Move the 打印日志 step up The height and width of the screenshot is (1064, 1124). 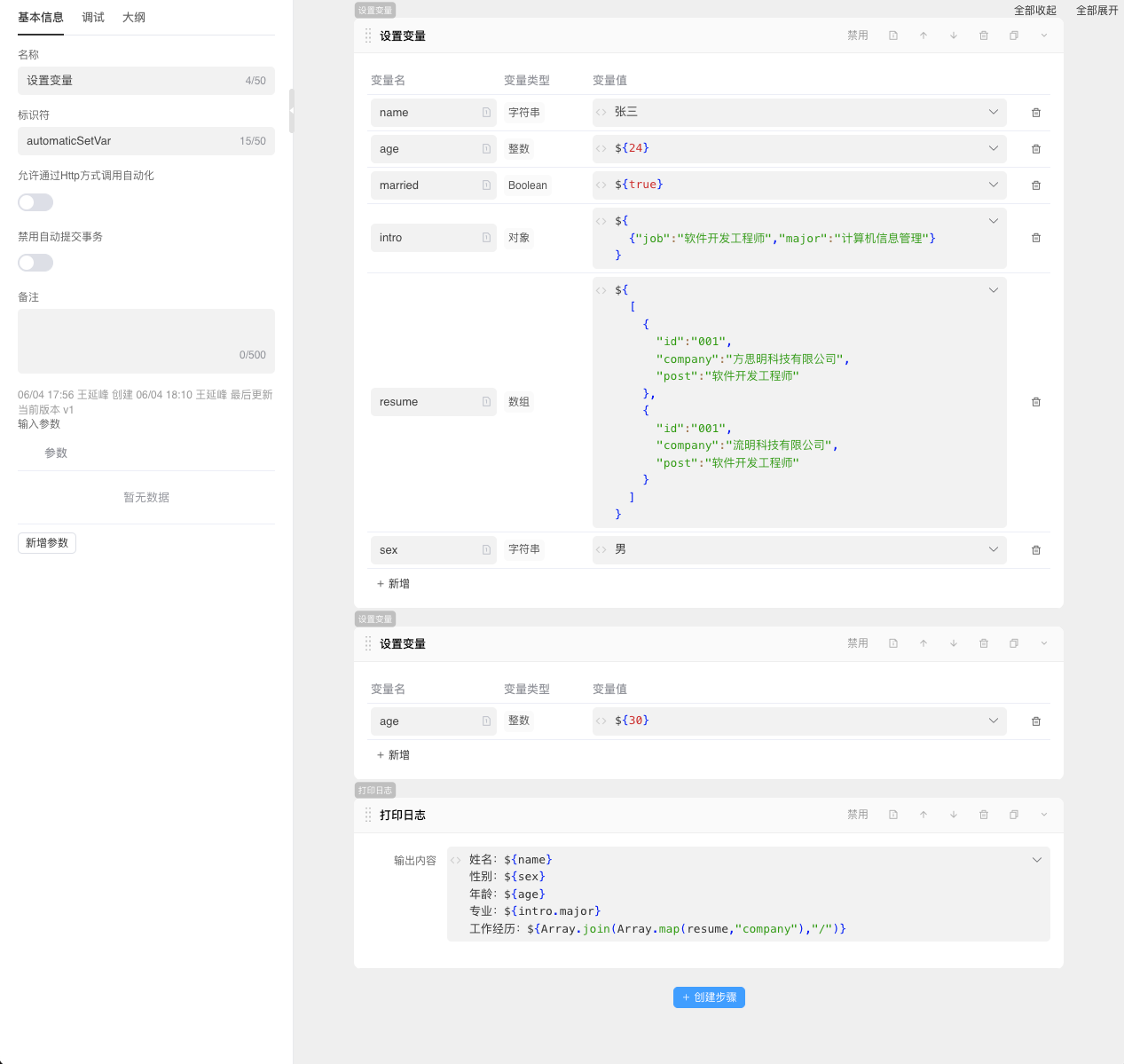coord(924,815)
